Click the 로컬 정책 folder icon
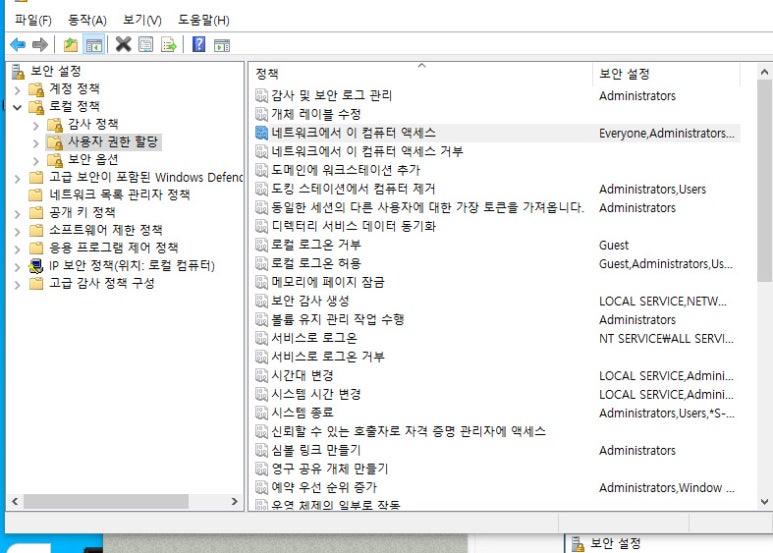This screenshot has width=773, height=553. tap(36, 107)
